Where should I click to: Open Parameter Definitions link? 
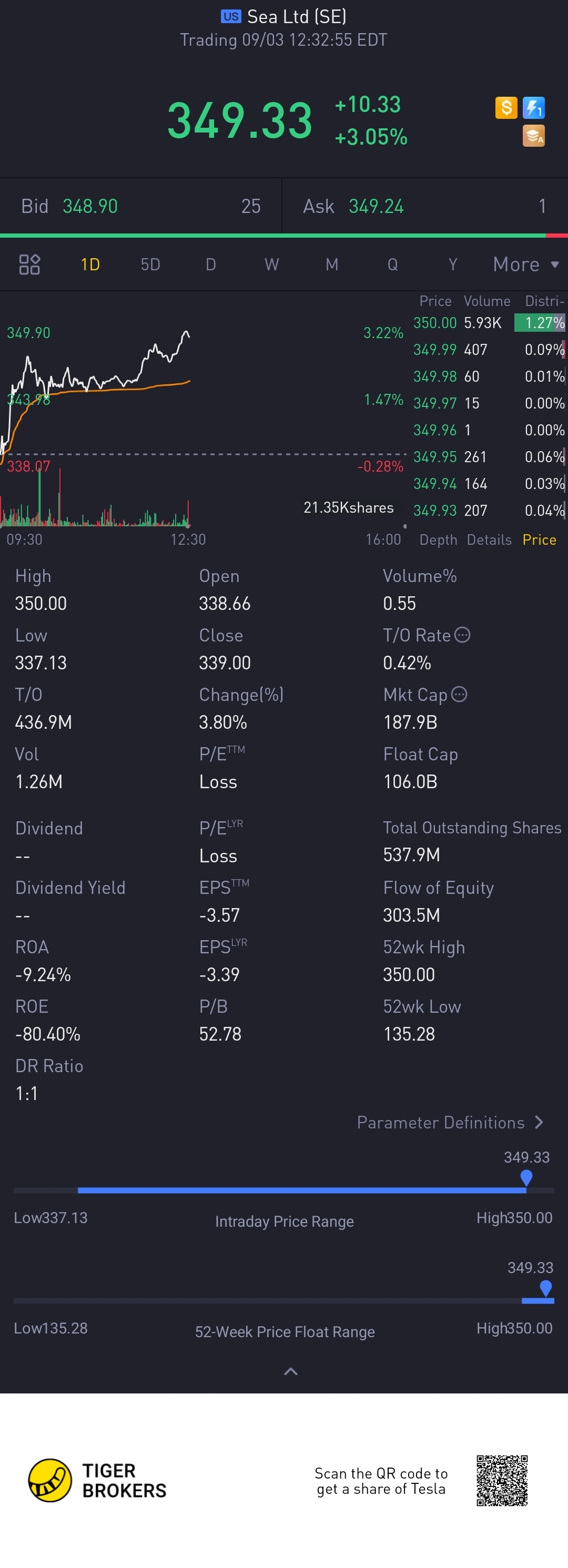(x=450, y=1122)
